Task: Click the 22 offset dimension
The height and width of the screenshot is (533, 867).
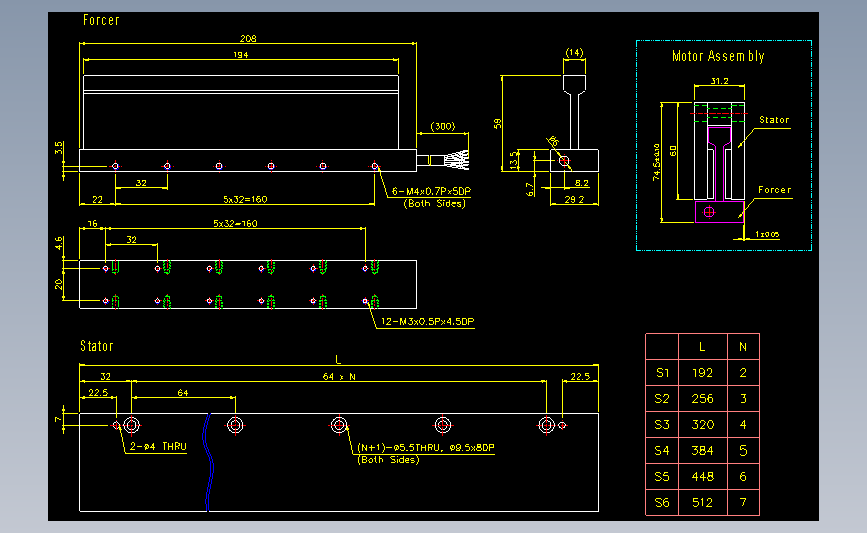Action: (x=97, y=199)
